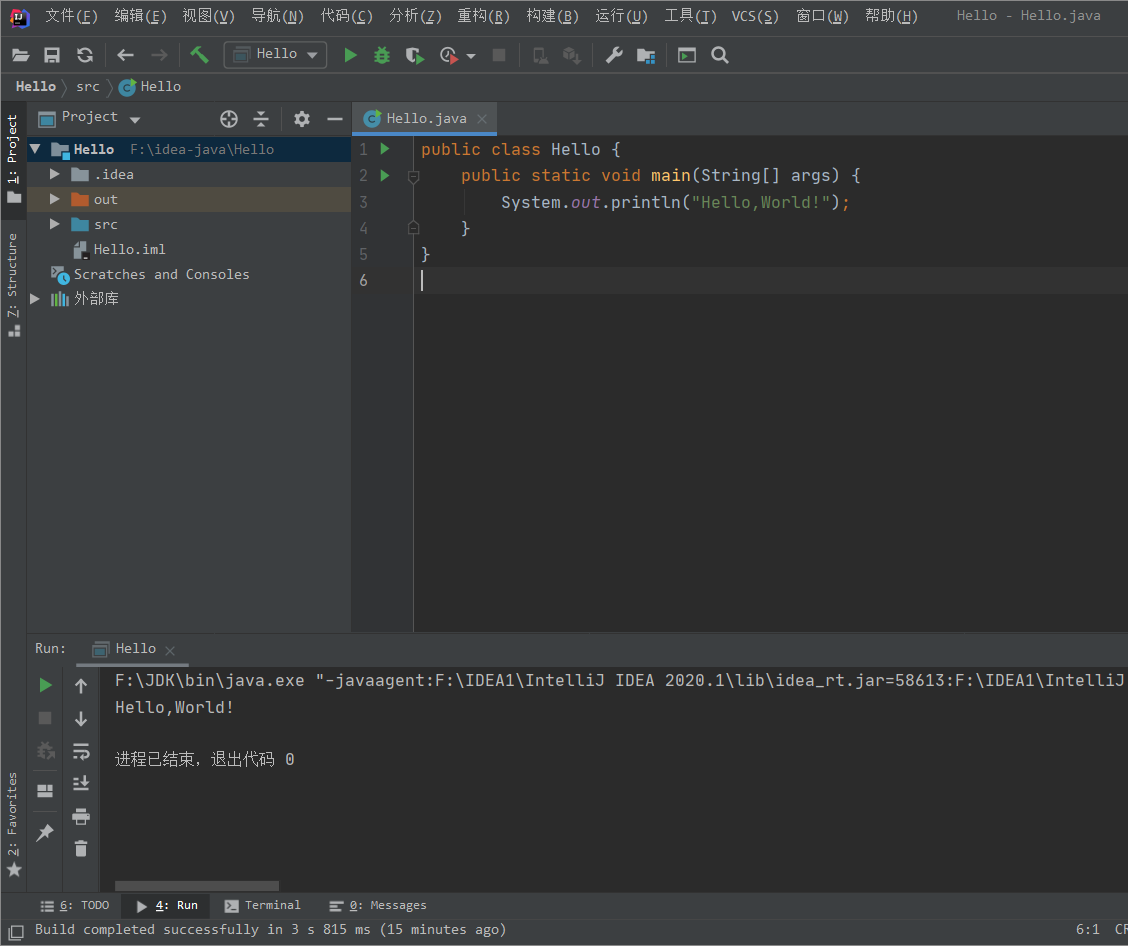Click the src breadcrumb in navigation bar
1128x946 pixels.
tap(88, 87)
